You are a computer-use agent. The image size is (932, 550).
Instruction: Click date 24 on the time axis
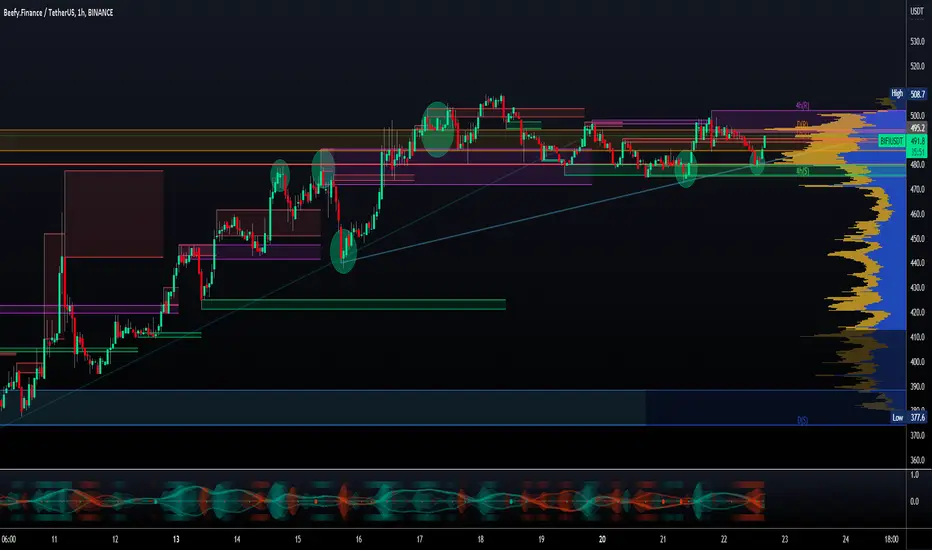[846, 539]
